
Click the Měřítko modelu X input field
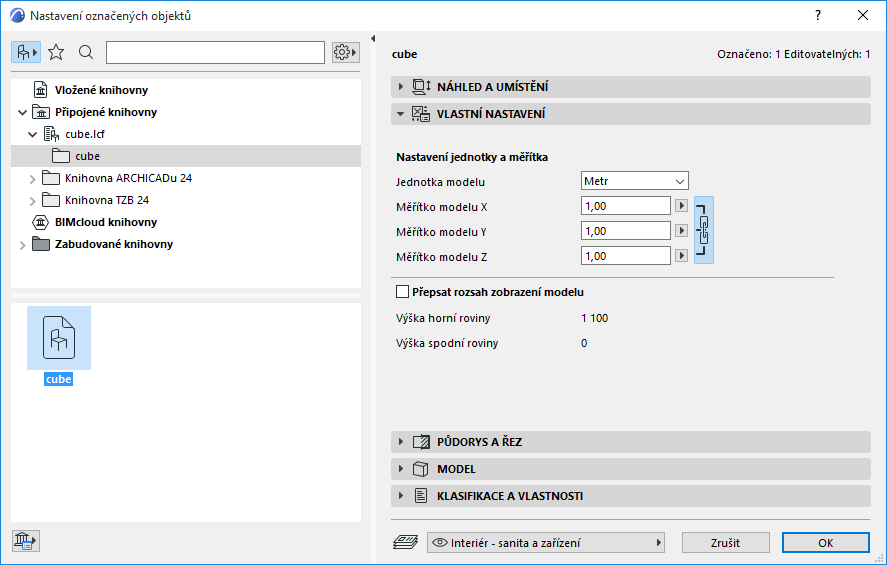[x=625, y=206]
